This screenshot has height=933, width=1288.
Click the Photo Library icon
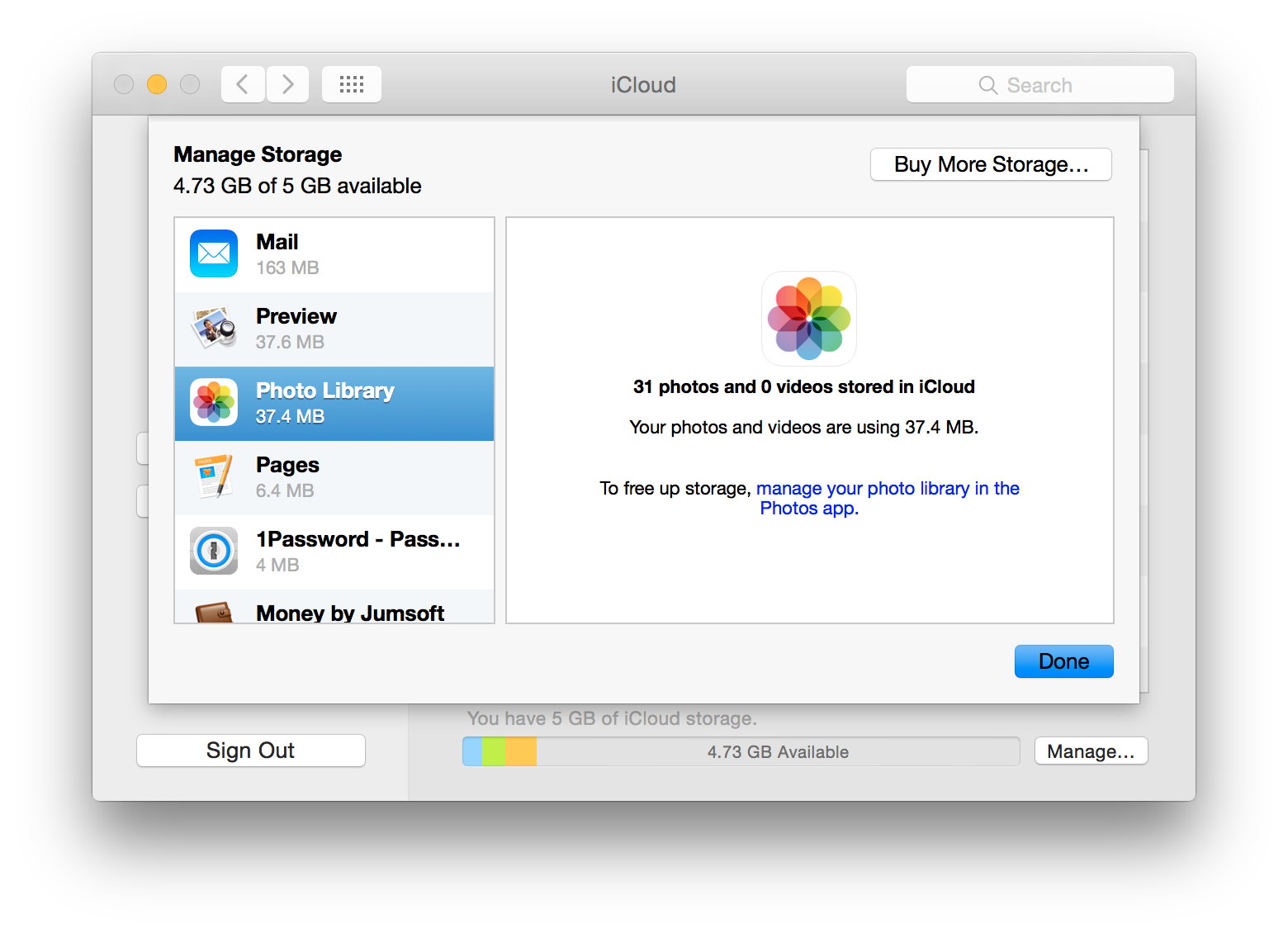point(213,402)
